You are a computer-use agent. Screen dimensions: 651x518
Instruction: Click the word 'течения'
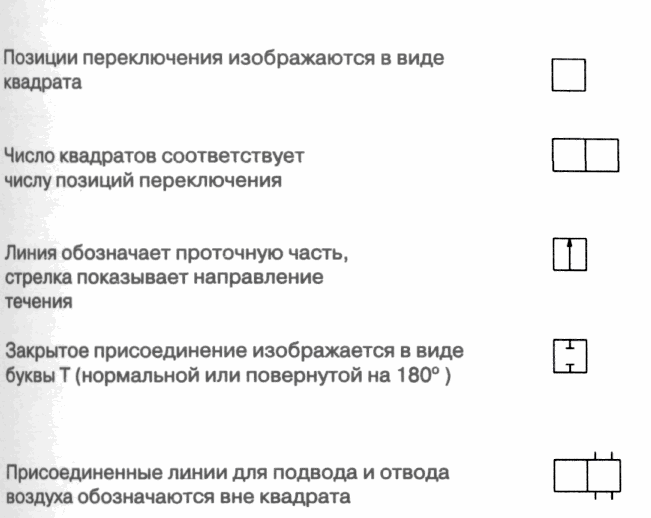coord(39,301)
